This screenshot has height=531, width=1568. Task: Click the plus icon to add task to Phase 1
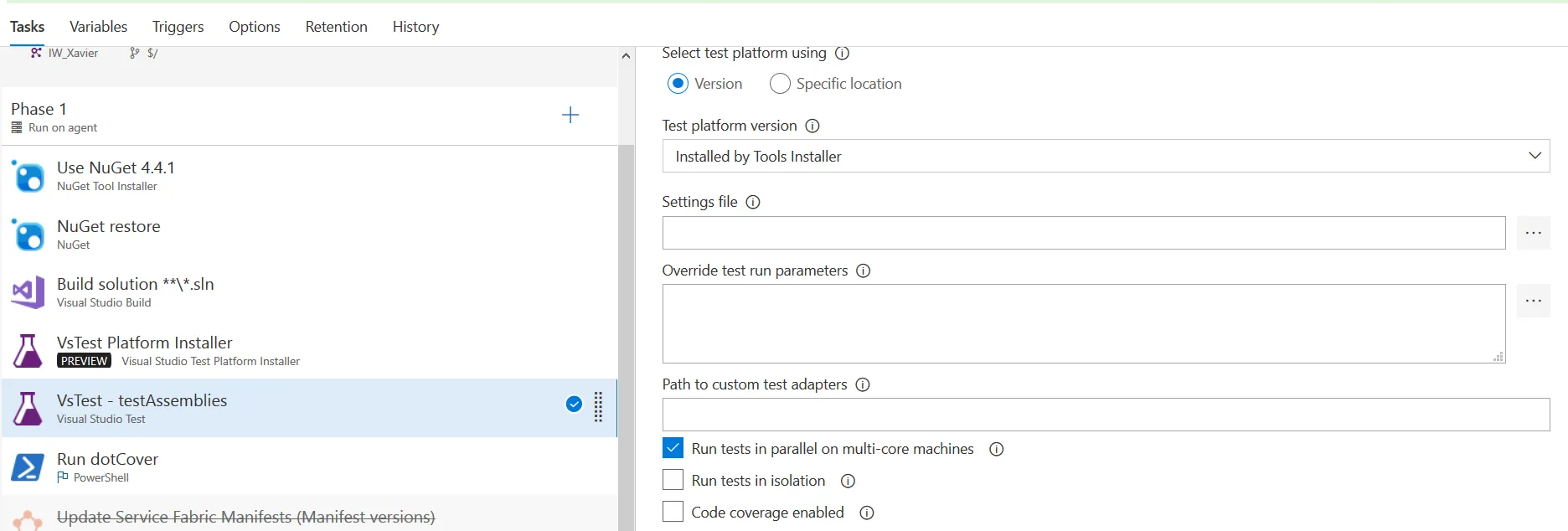tap(570, 115)
